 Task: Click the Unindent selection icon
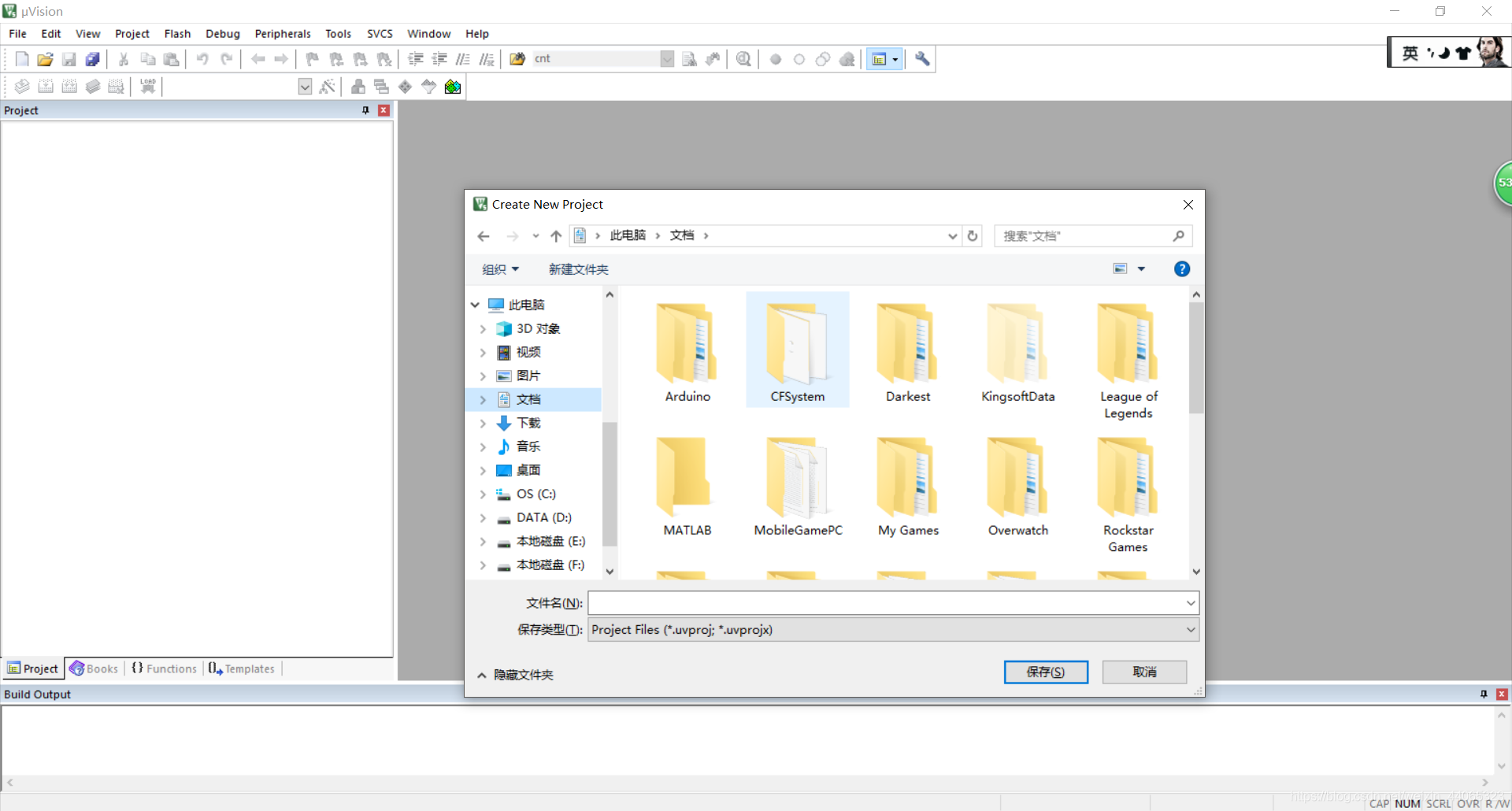click(439, 59)
